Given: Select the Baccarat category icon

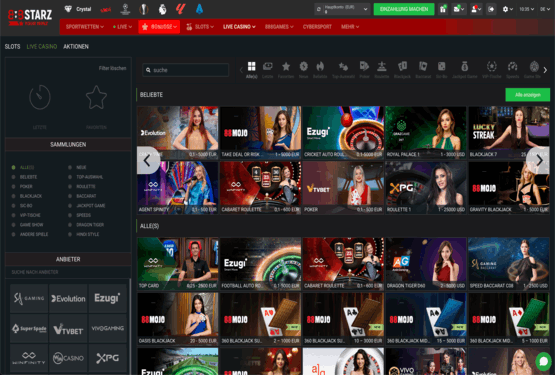Looking at the screenshot, I should point(423,66).
